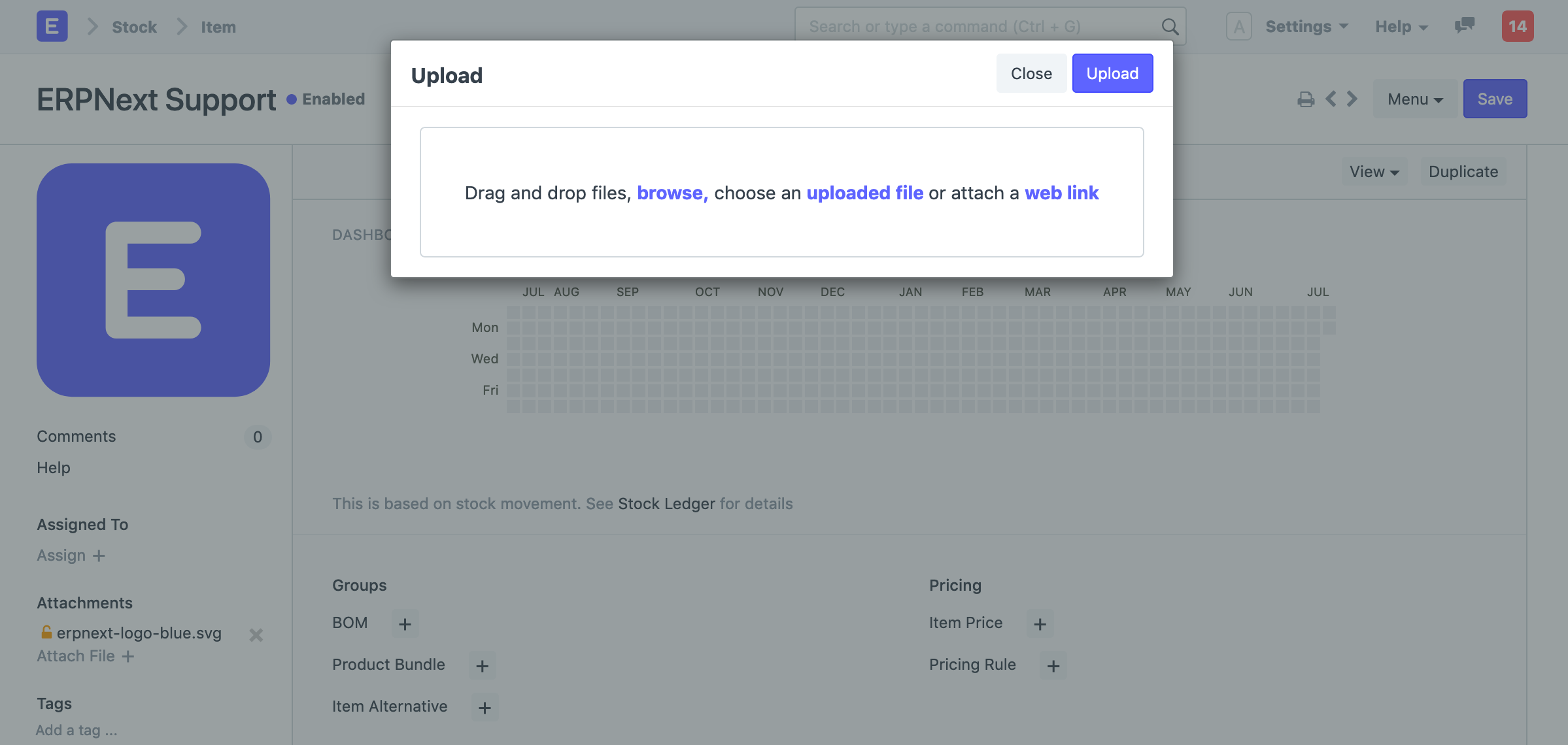Click the print icon
Viewport: 1568px width, 745px height.
pyautogui.click(x=1305, y=99)
